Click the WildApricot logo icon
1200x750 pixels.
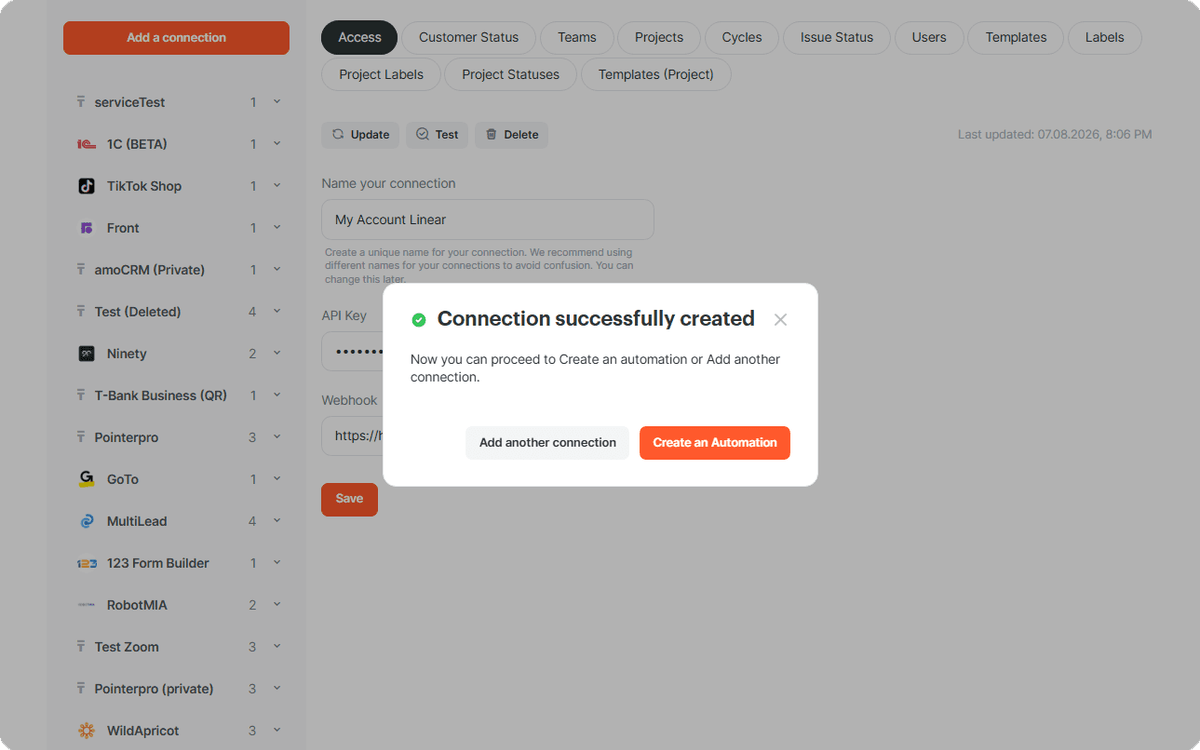click(x=87, y=731)
